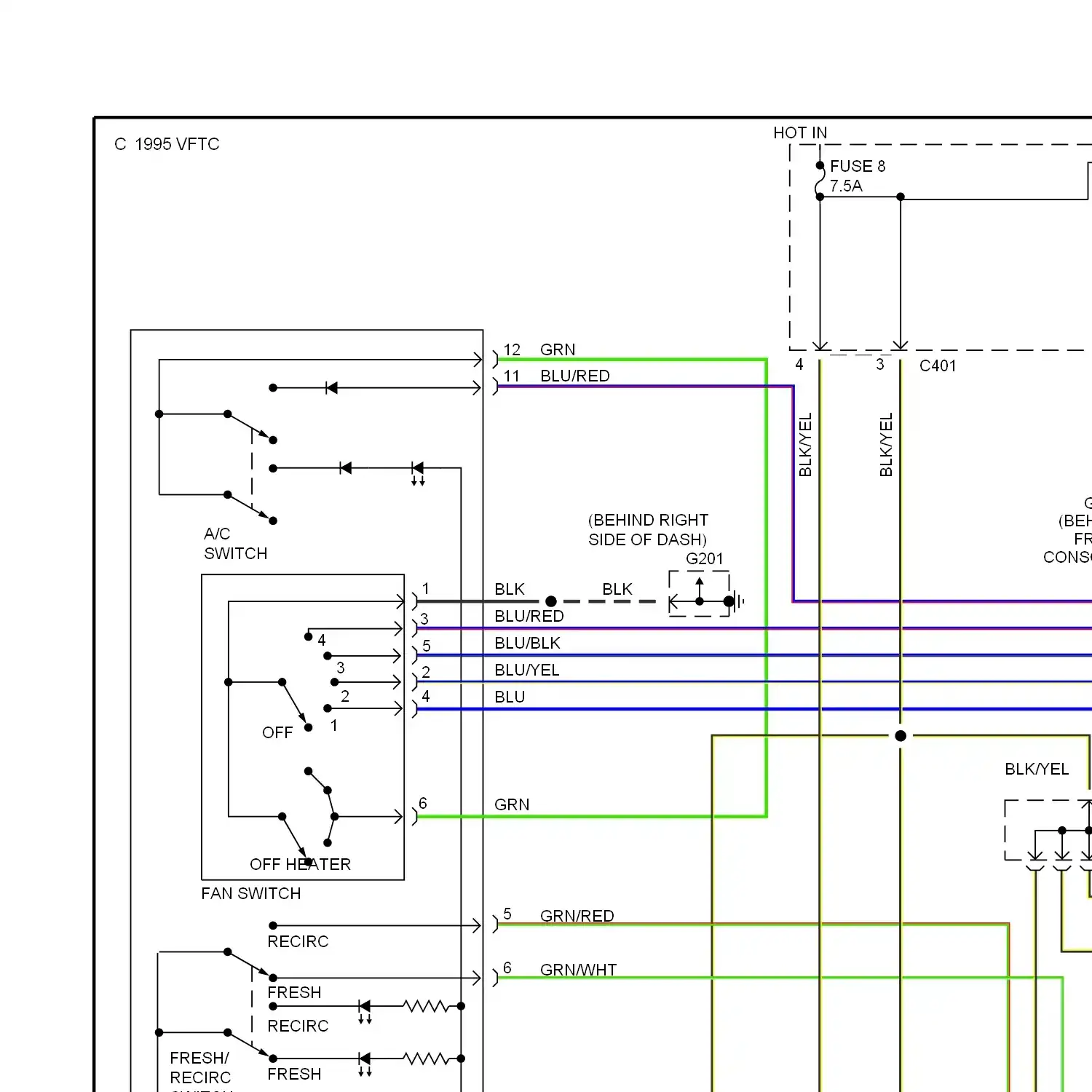The image size is (1092, 1092).
Task: Click the "OFF HEATER" label
Action: (x=300, y=864)
